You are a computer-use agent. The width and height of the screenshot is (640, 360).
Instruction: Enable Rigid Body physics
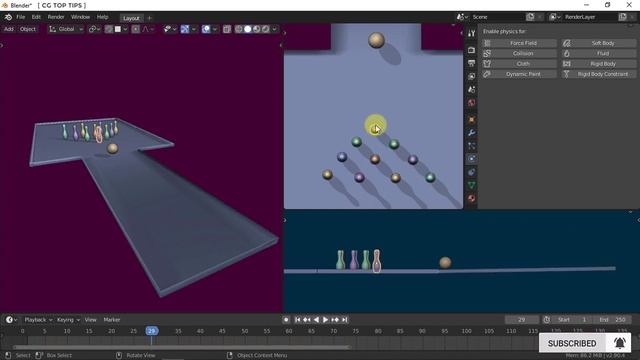click(598, 64)
